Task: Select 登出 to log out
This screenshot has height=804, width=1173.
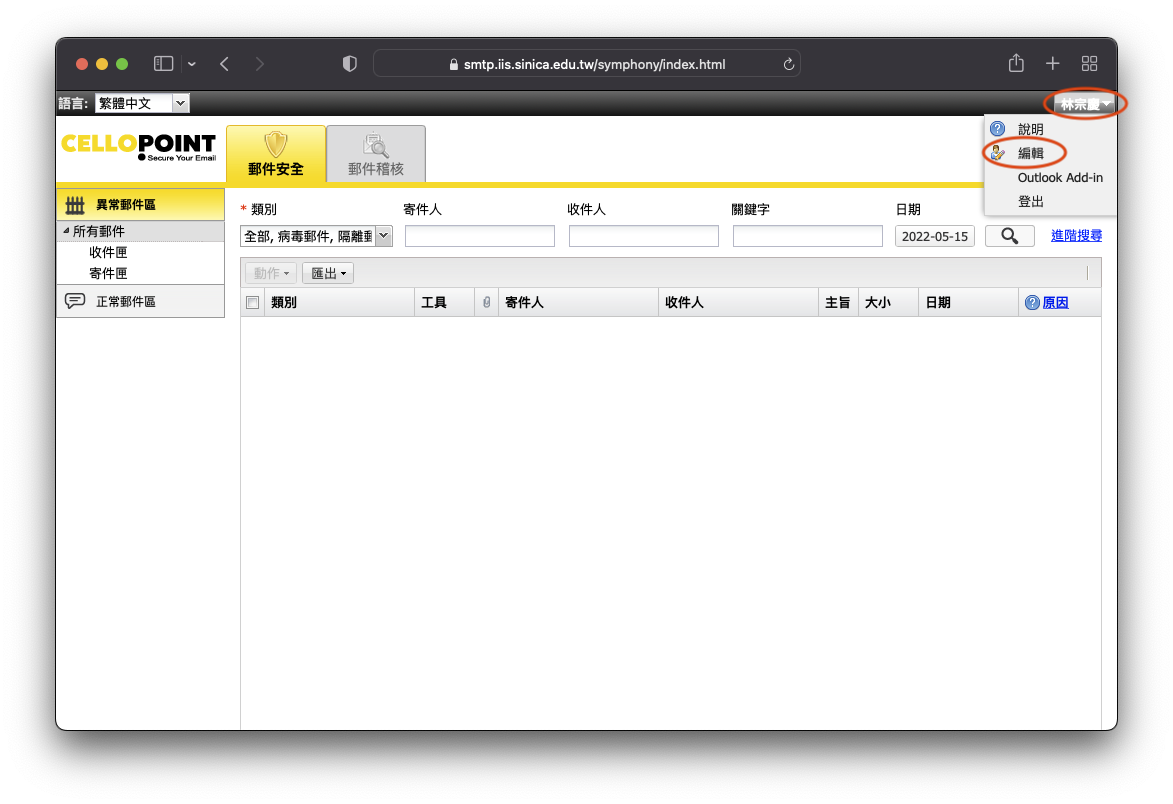Action: (x=1030, y=201)
